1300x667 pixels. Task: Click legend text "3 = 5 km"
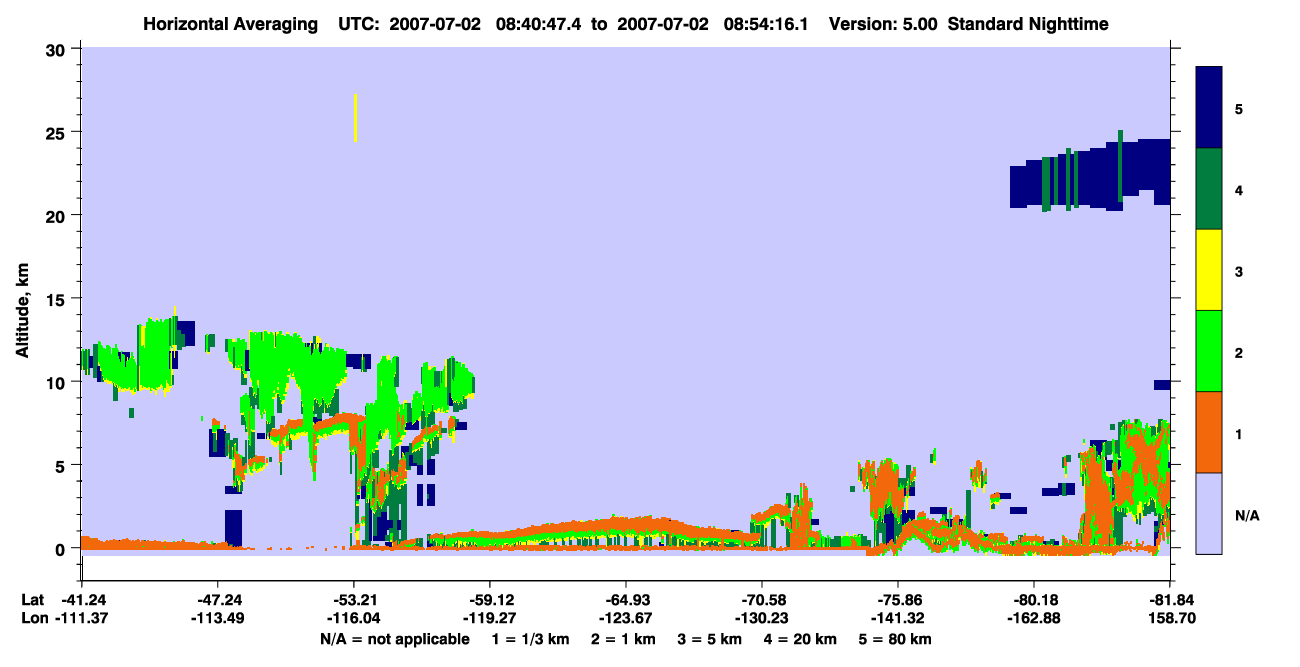[710, 639]
